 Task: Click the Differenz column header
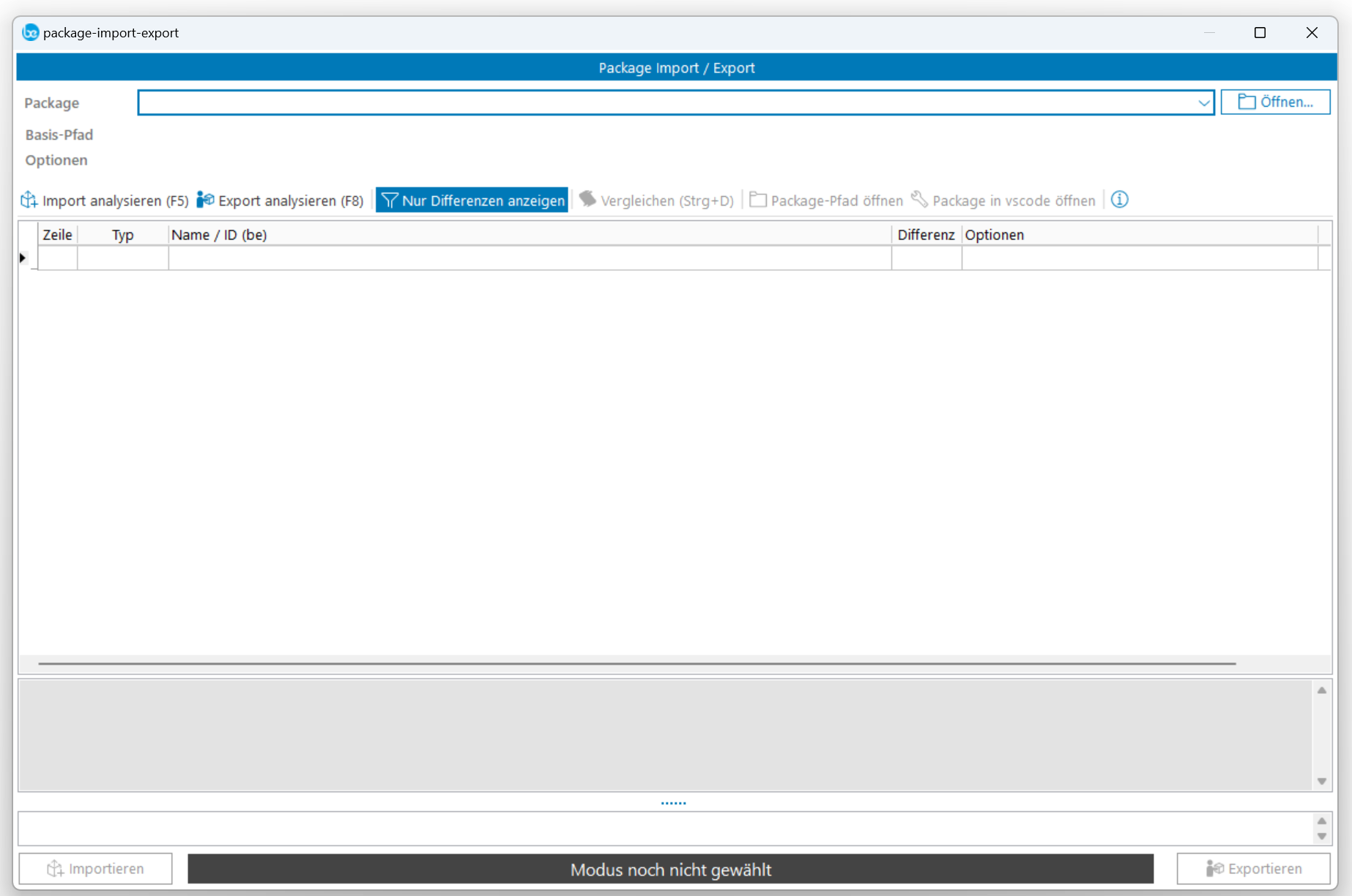(x=926, y=235)
